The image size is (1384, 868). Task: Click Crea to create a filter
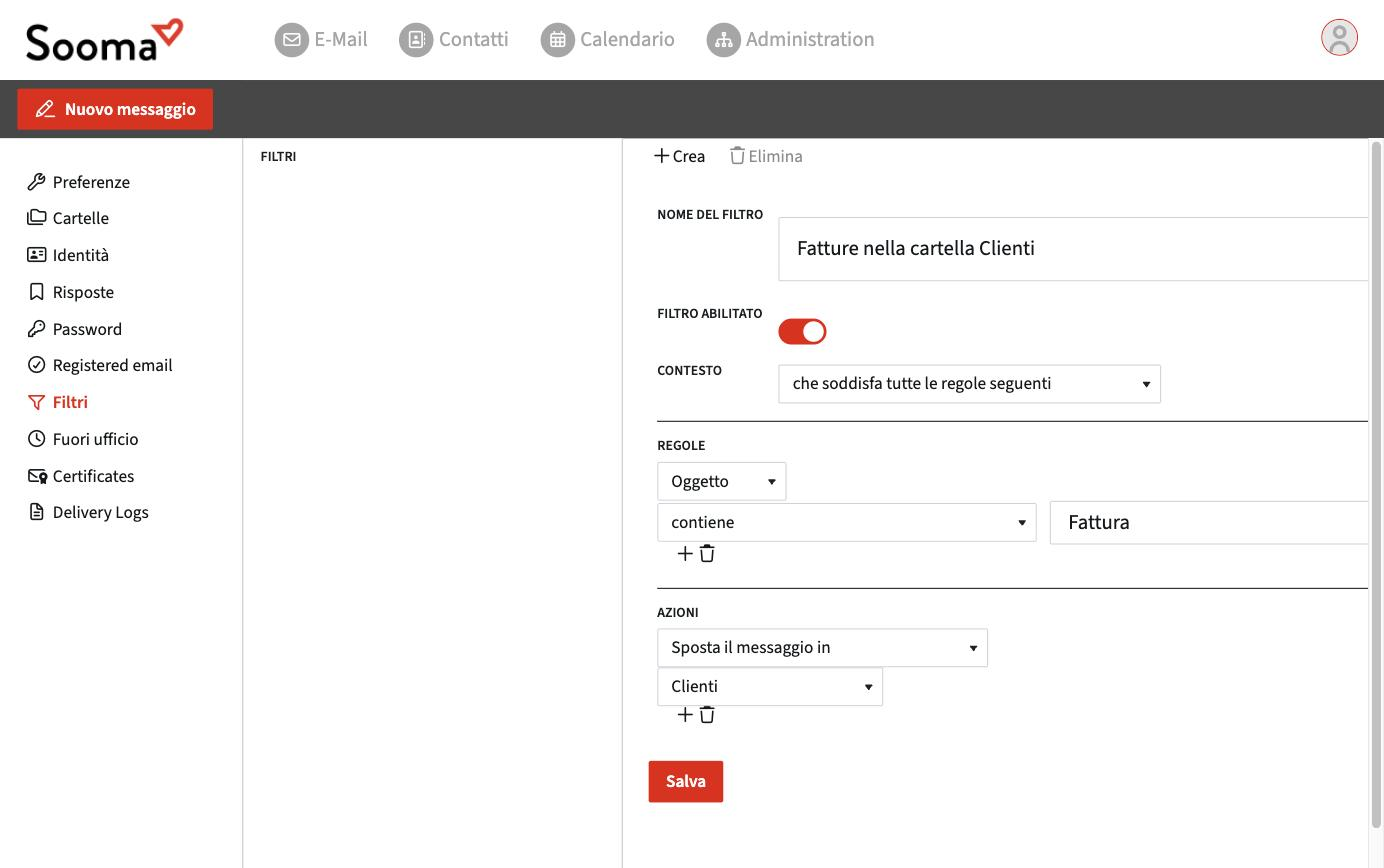(x=680, y=156)
